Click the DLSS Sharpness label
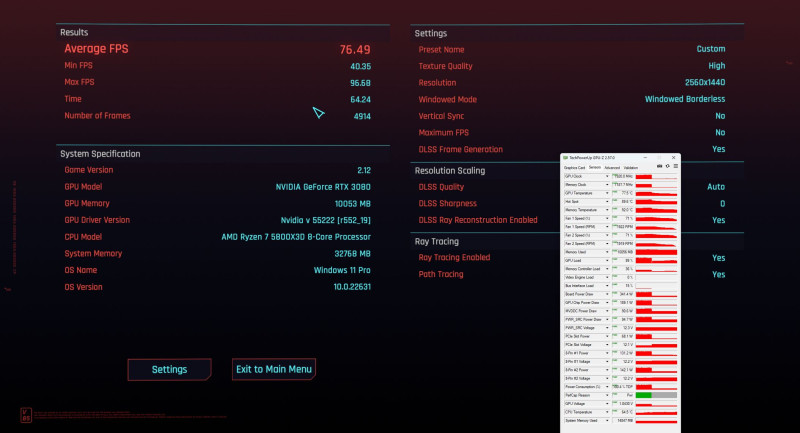The width and height of the screenshot is (800, 433). [x=447, y=203]
